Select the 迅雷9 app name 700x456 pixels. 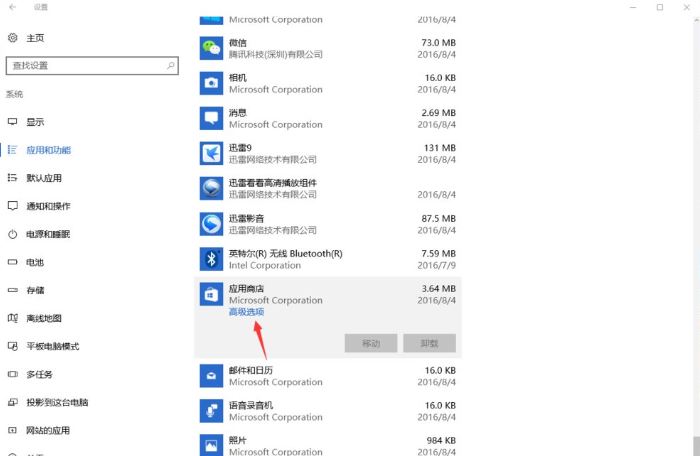[x=240, y=148]
